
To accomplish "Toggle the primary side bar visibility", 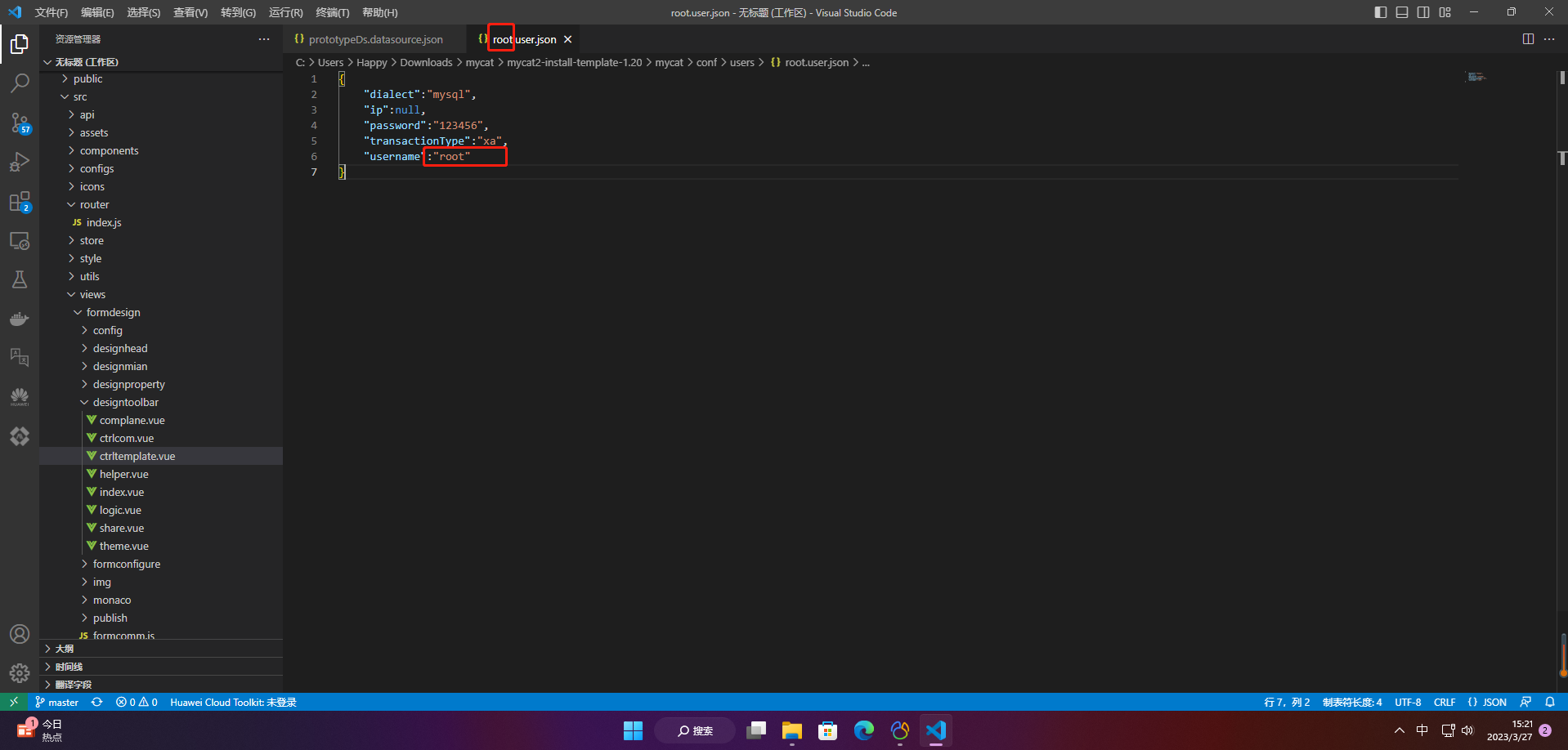I will coord(1381,12).
